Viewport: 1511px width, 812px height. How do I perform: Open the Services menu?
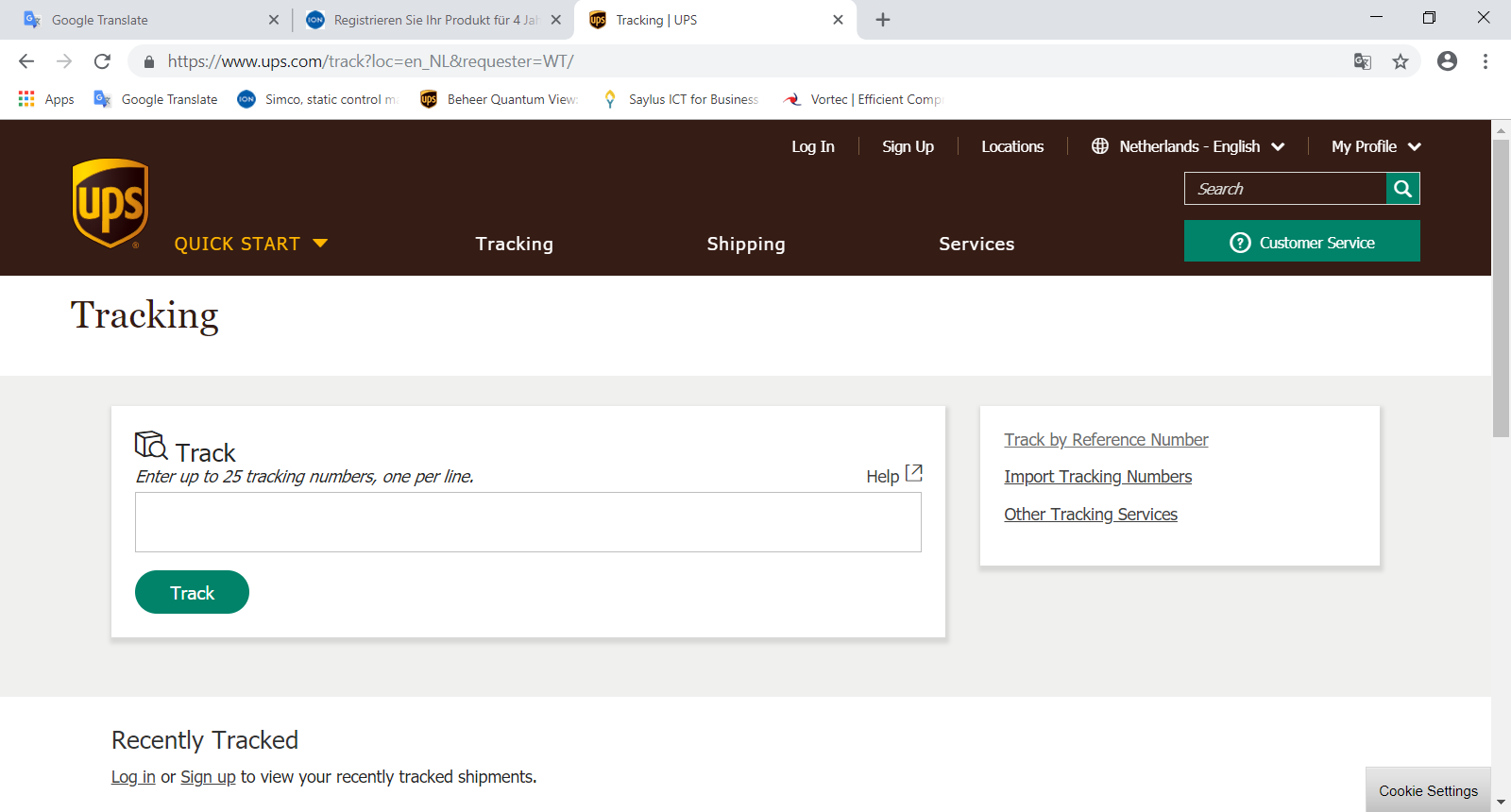pos(976,244)
